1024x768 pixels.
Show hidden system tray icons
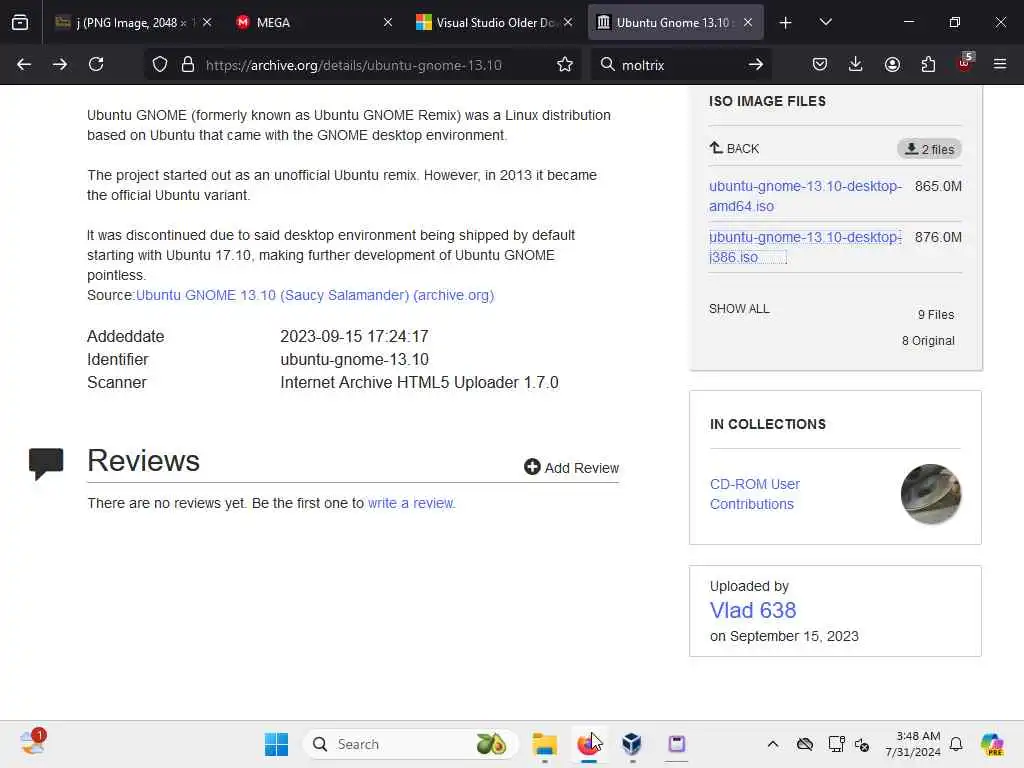773,744
